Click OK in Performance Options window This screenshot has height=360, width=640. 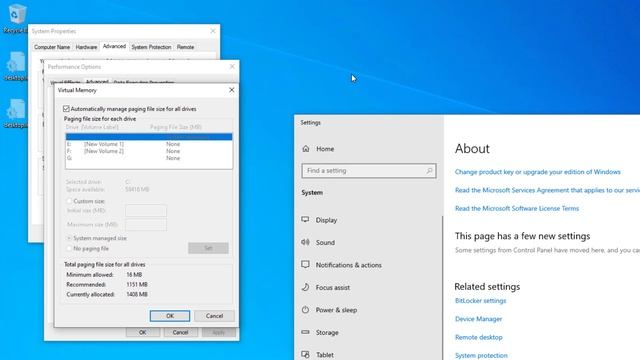tap(142, 332)
